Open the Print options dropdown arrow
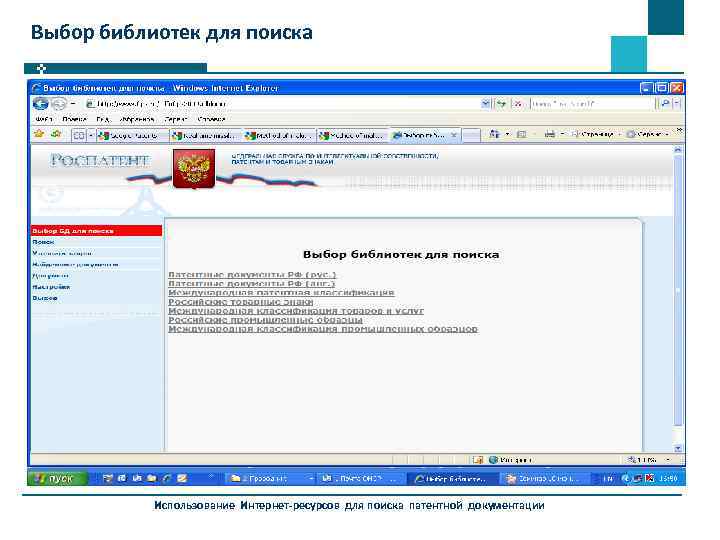The width and height of the screenshot is (720, 540). [x=562, y=134]
